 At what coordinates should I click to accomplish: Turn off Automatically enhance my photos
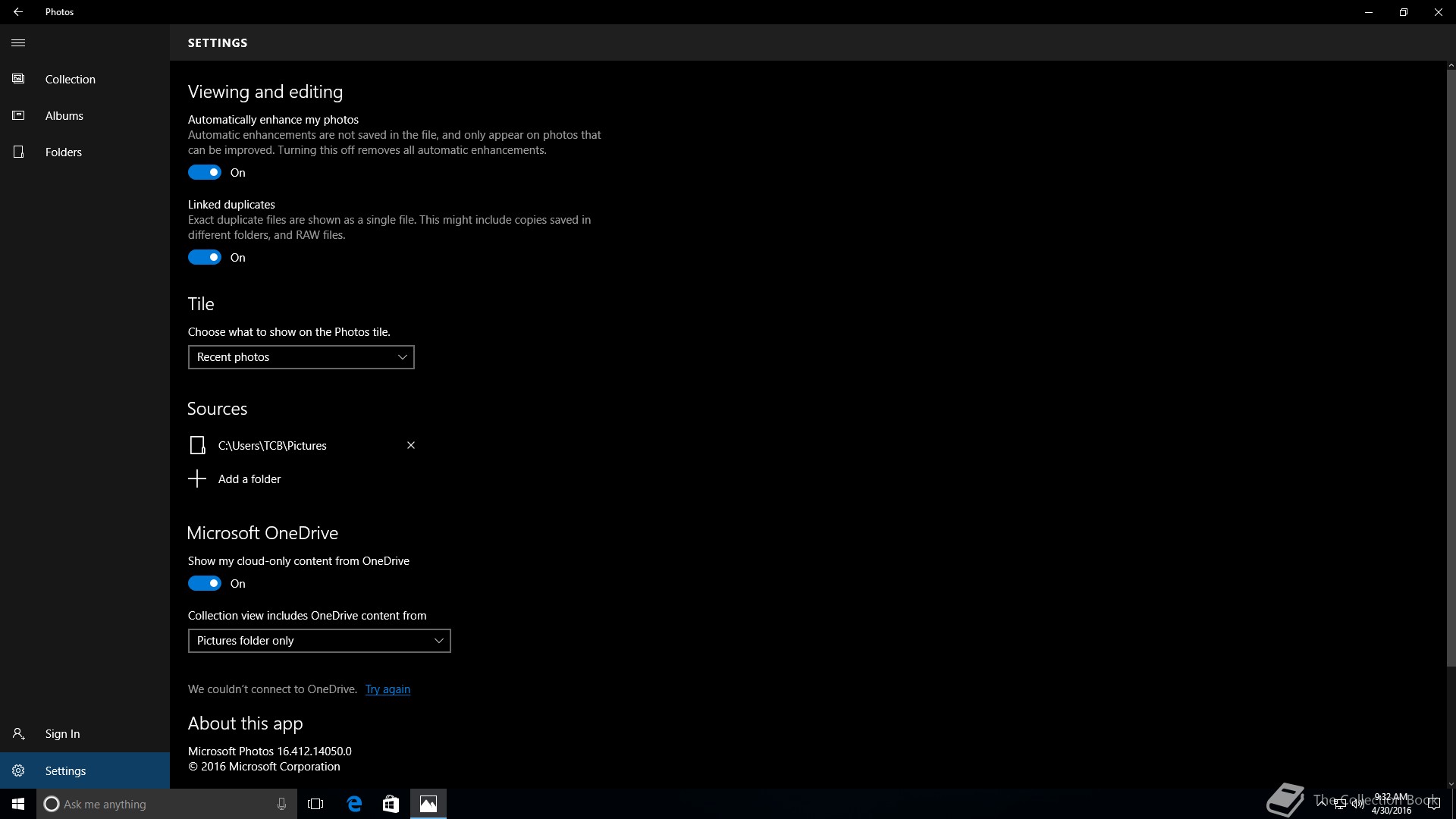coord(205,172)
